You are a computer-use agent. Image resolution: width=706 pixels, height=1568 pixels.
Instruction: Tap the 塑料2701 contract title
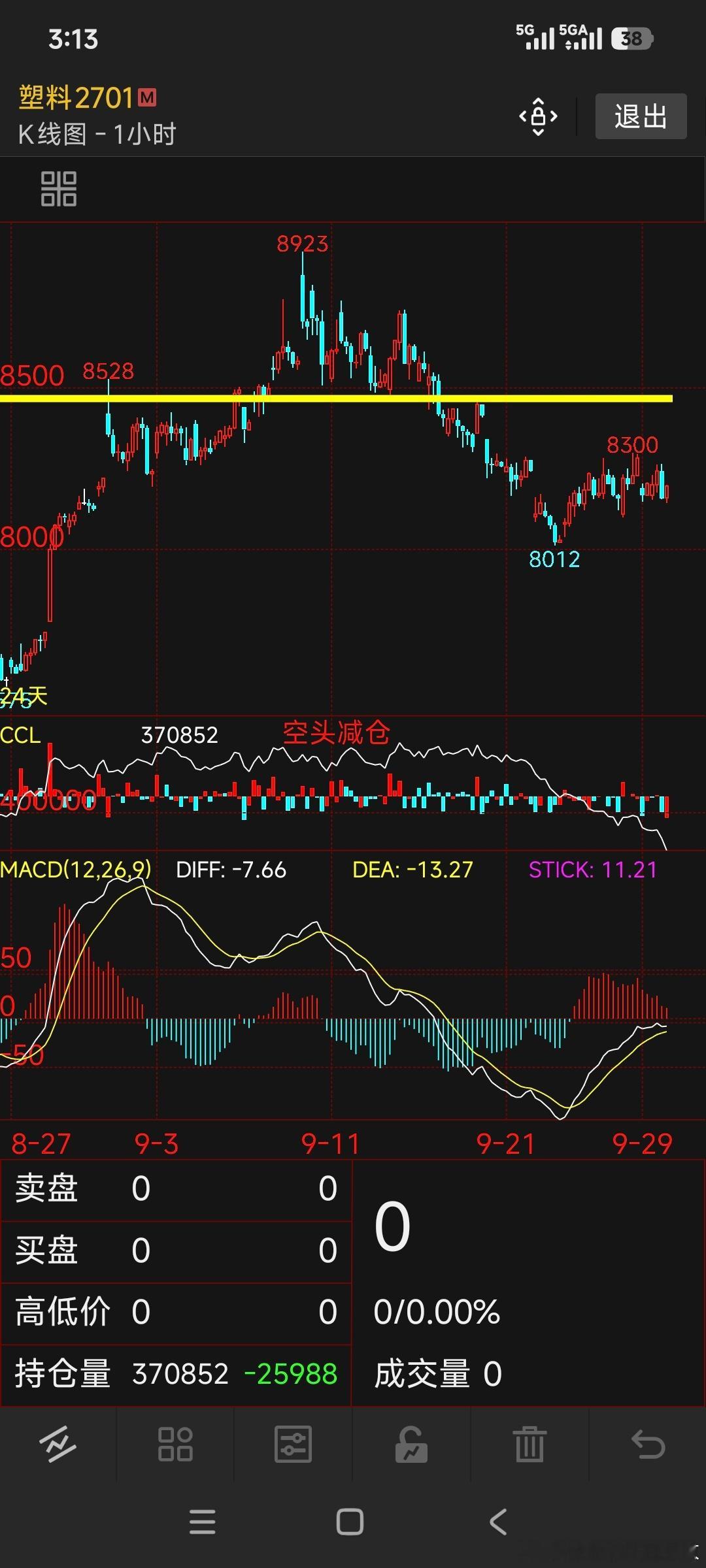click(76, 98)
